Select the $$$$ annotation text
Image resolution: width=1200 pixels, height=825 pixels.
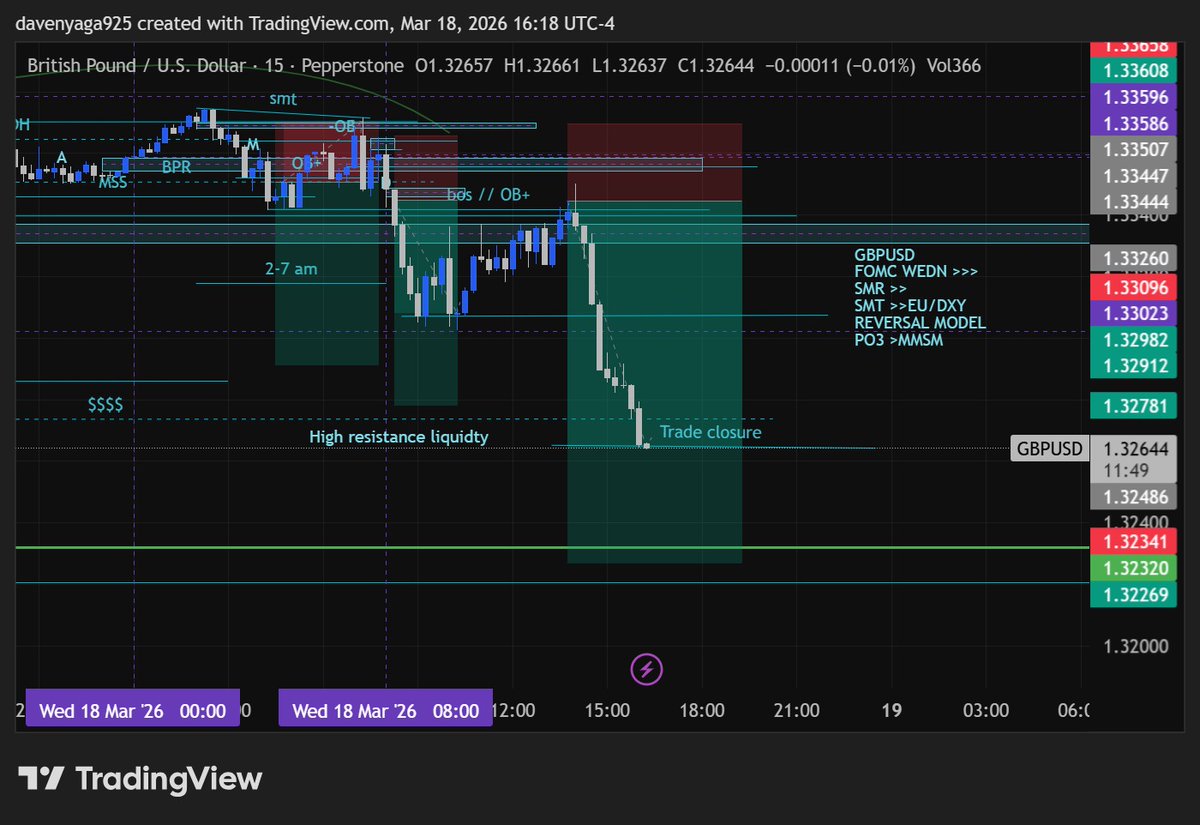106,405
